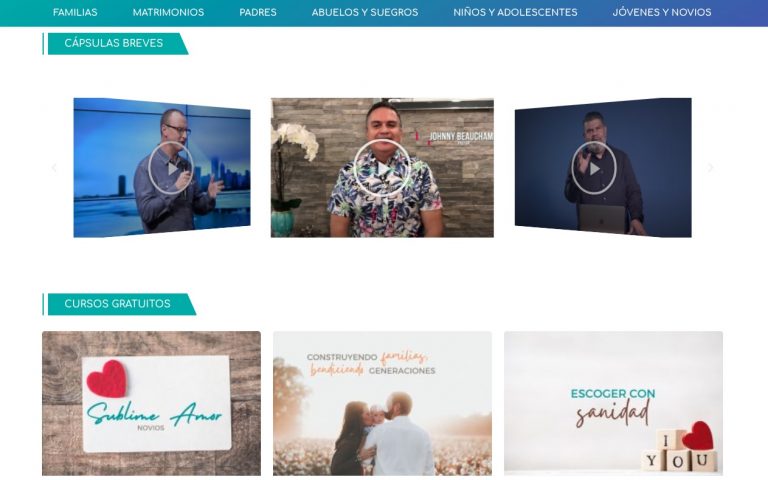Open the Sublime Amor Novios course
The height and width of the screenshot is (480, 768).
click(151, 403)
